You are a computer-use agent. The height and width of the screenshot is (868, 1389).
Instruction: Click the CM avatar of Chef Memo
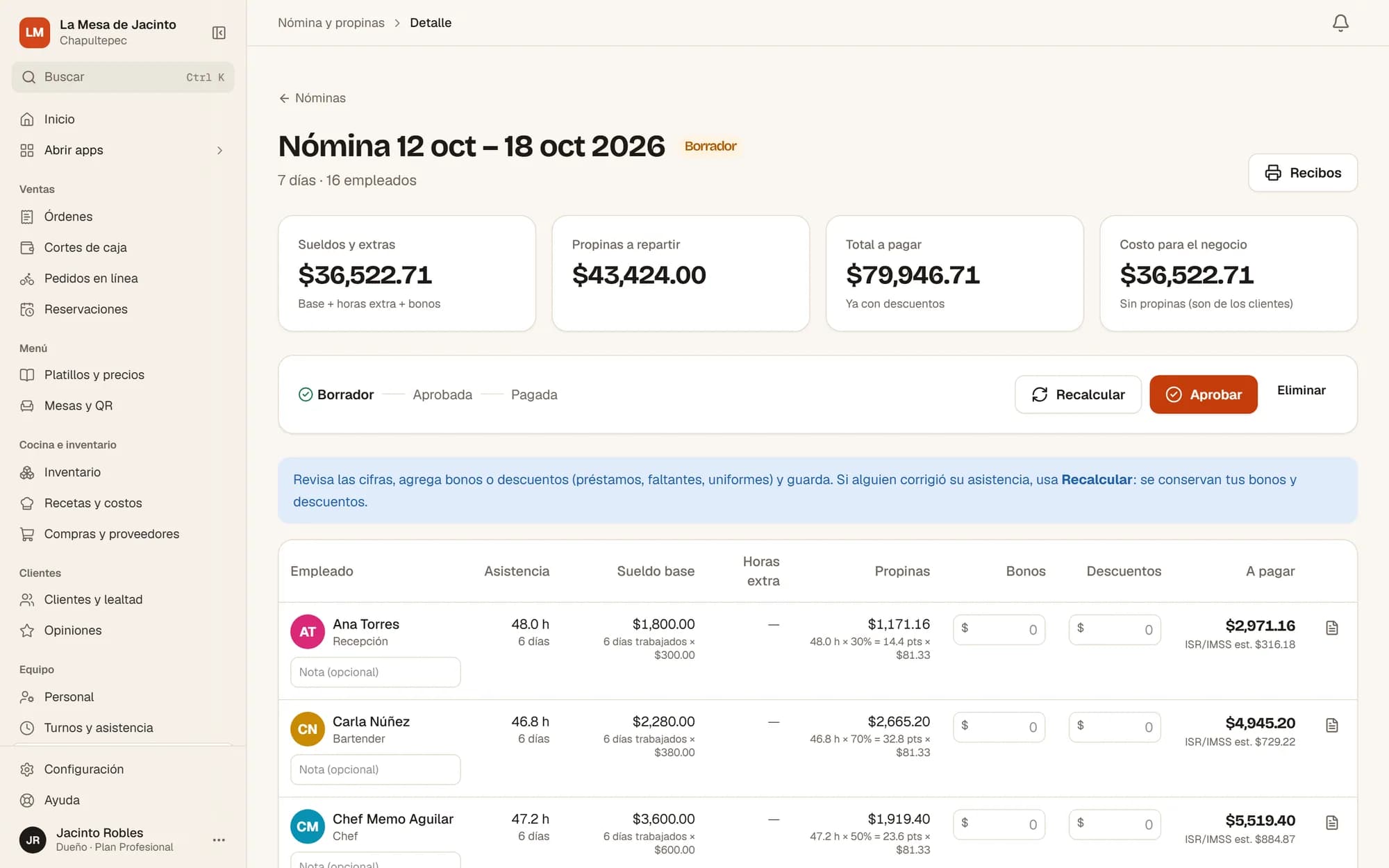(x=307, y=826)
